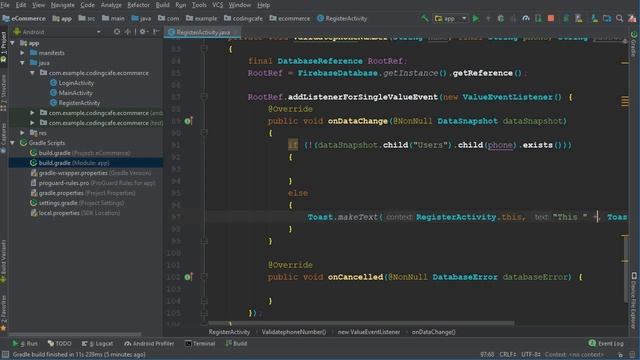Open Search Everywhere magnifier icon
Screen dimensions: 640x360
coord(620,18)
